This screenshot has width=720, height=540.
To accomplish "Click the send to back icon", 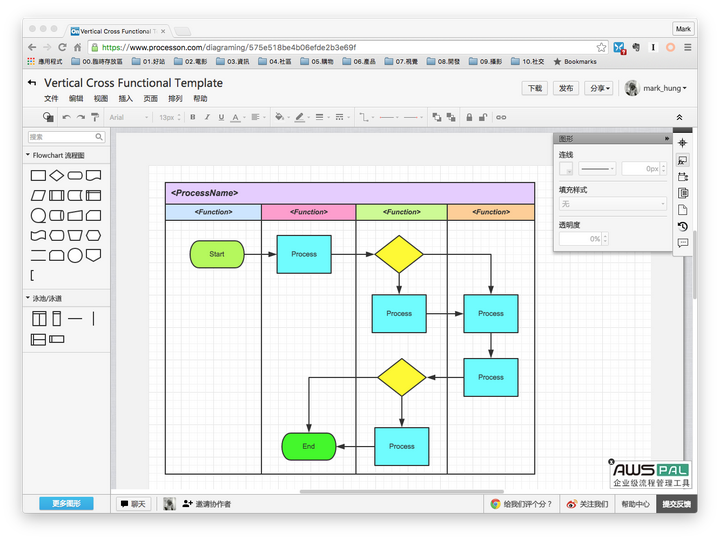I will click(451, 118).
